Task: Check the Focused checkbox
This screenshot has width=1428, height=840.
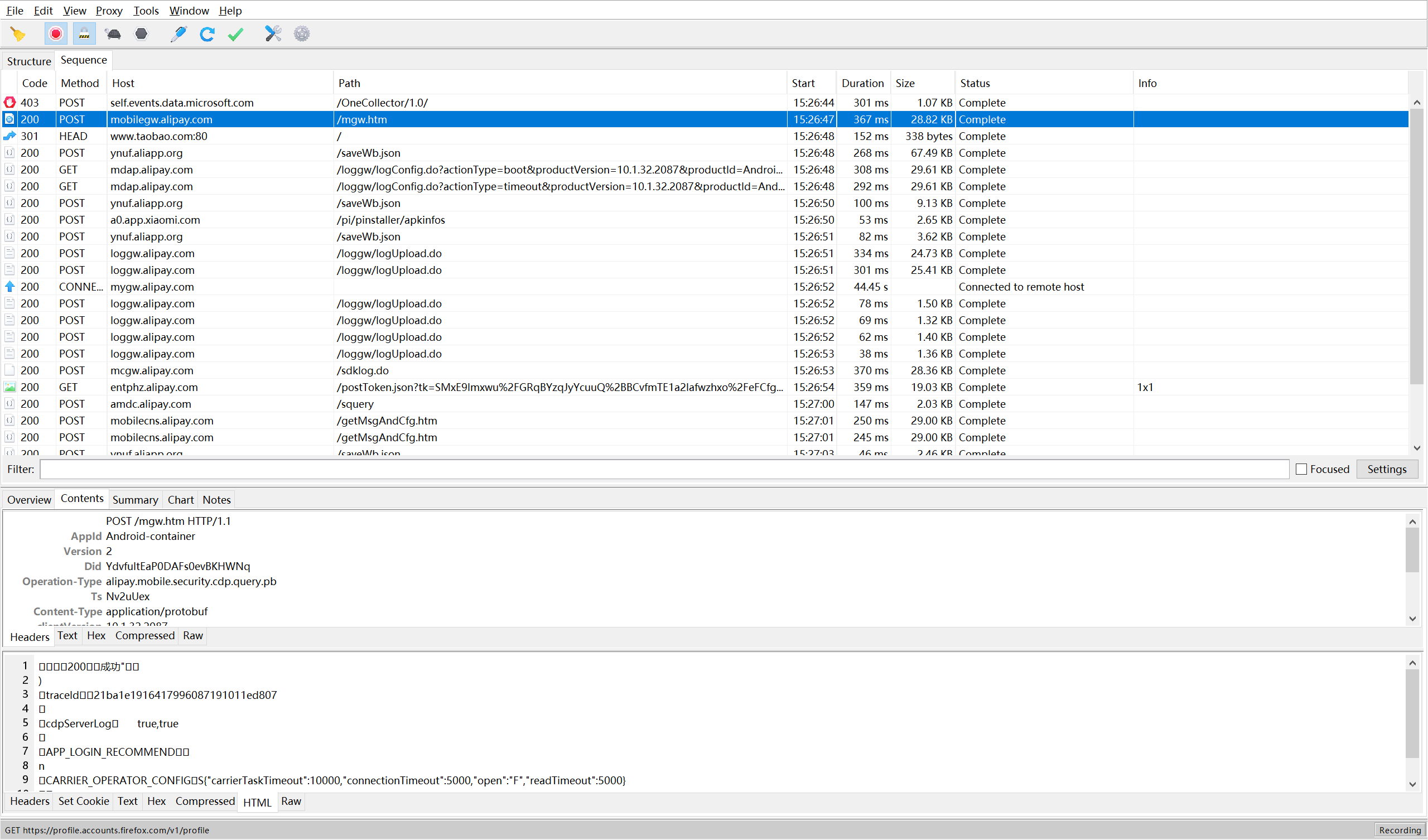Action: (x=1301, y=469)
